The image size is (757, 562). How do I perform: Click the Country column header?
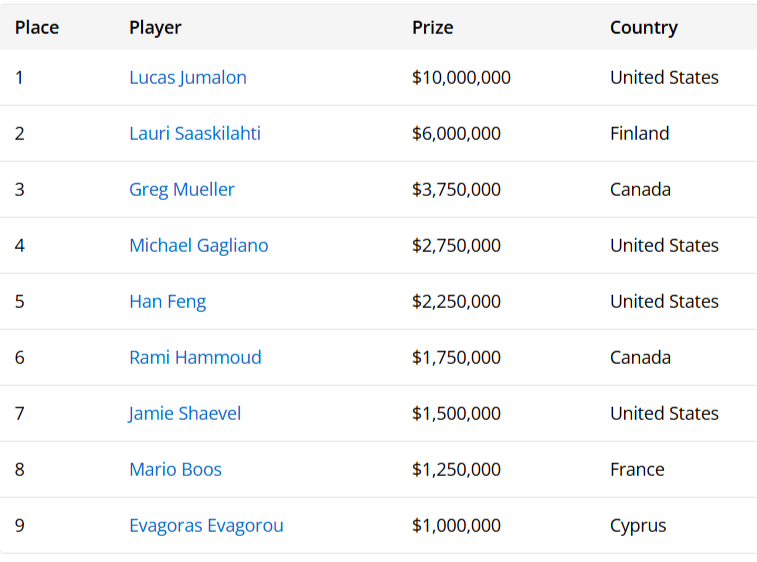click(644, 28)
